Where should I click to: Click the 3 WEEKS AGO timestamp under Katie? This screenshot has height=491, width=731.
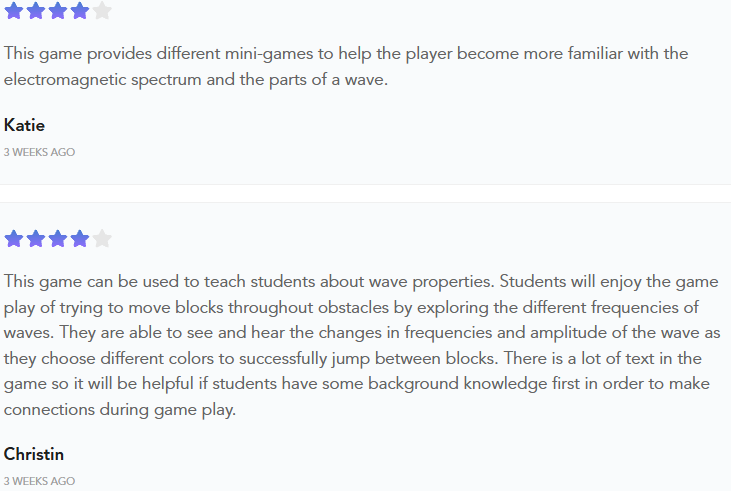[39, 152]
